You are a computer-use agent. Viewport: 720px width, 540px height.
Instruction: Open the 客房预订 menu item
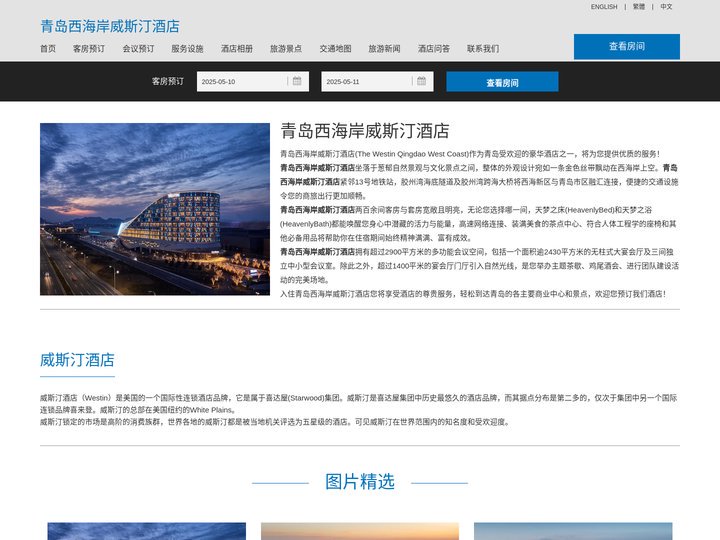(89, 49)
